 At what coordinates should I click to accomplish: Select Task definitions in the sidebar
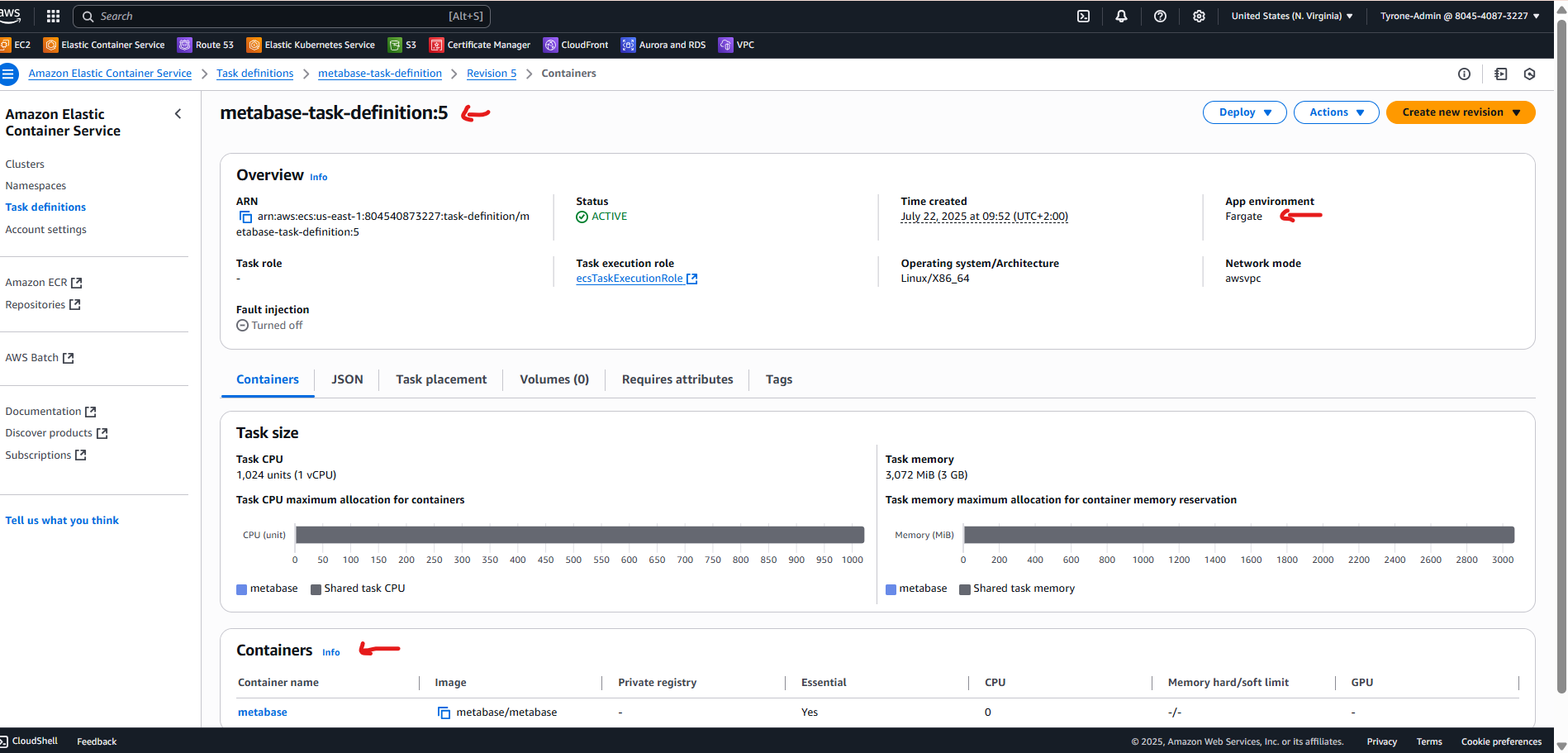pyautogui.click(x=45, y=207)
